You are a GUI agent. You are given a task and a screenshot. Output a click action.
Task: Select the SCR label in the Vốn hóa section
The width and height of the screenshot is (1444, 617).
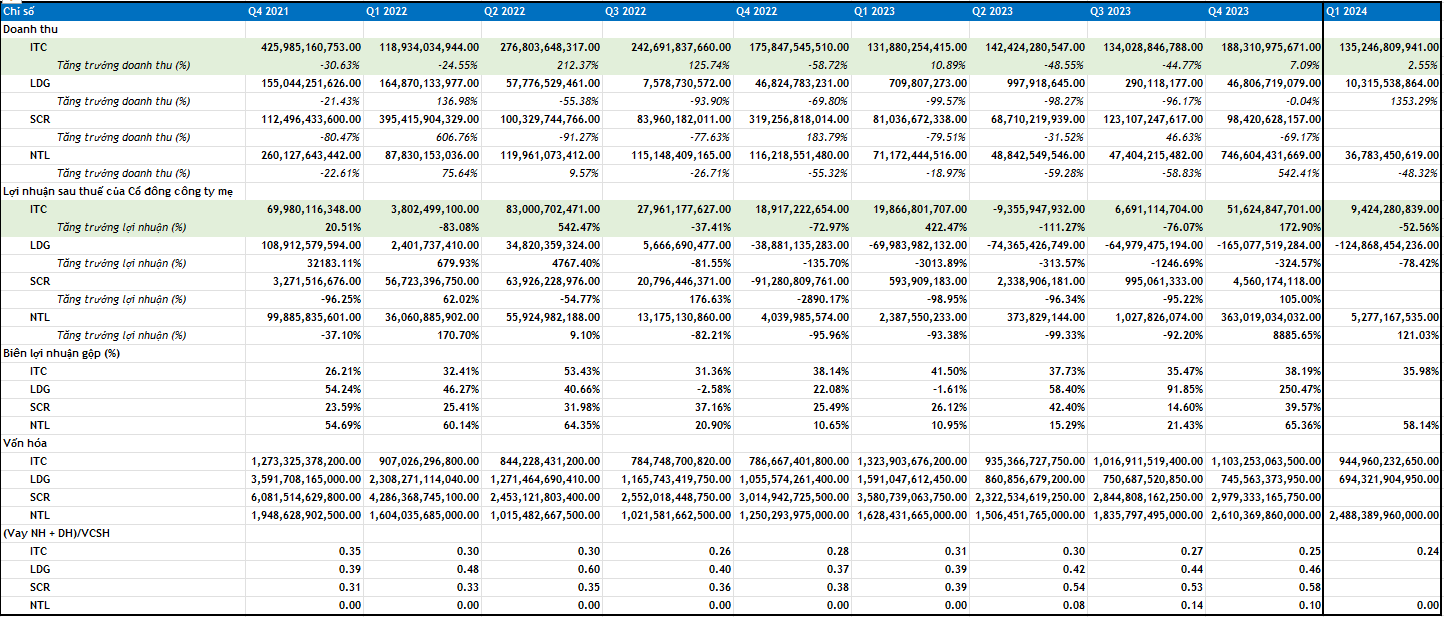pos(39,497)
